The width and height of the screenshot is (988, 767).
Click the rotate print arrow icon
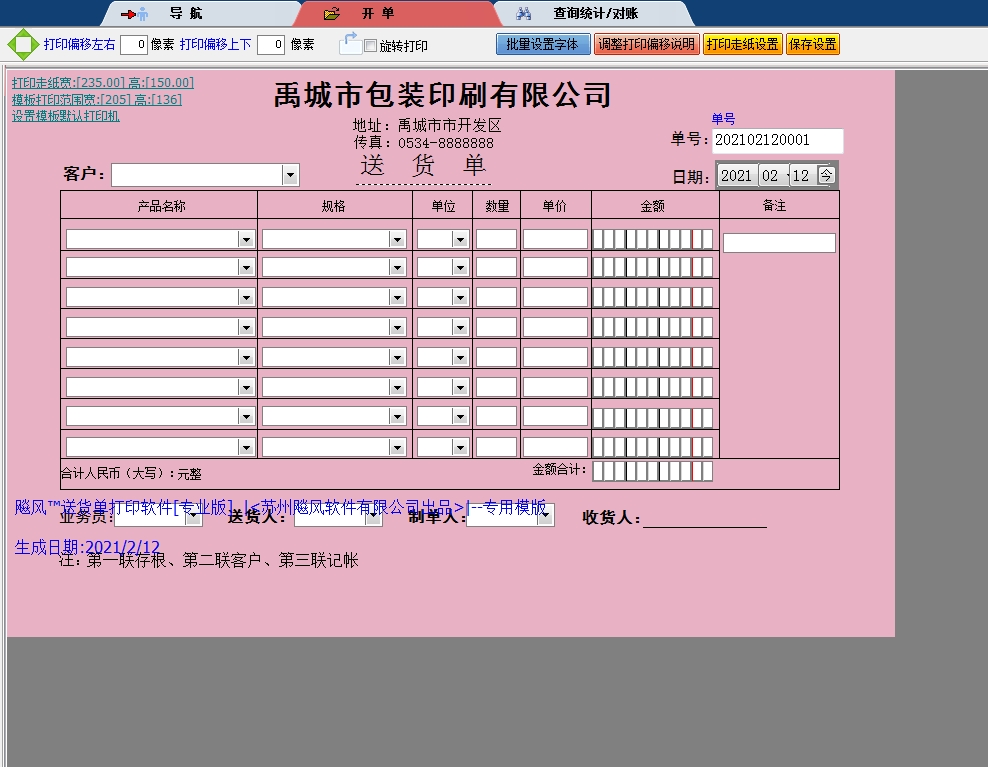pyautogui.click(x=350, y=43)
